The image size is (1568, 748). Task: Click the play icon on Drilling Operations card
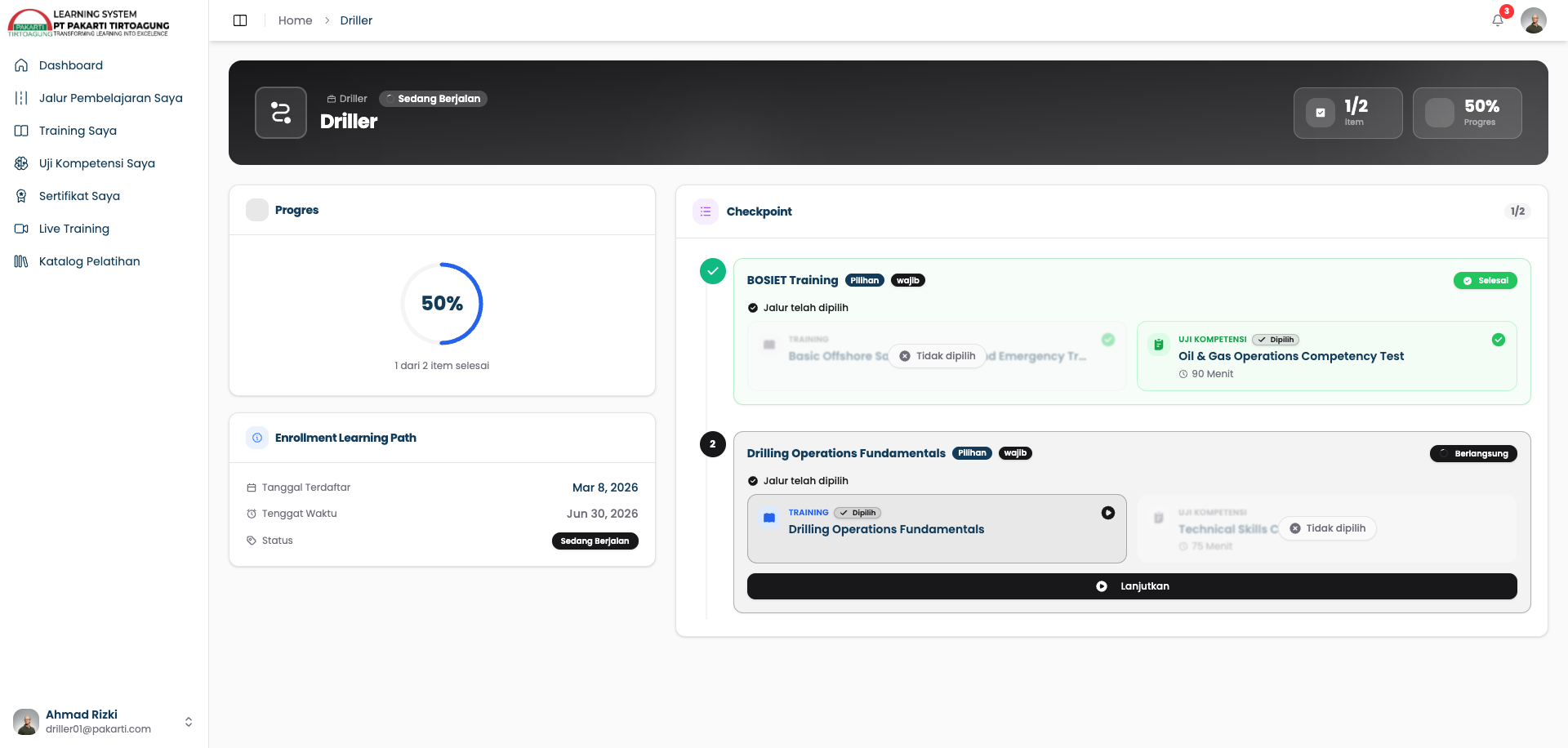(x=1108, y=513)
